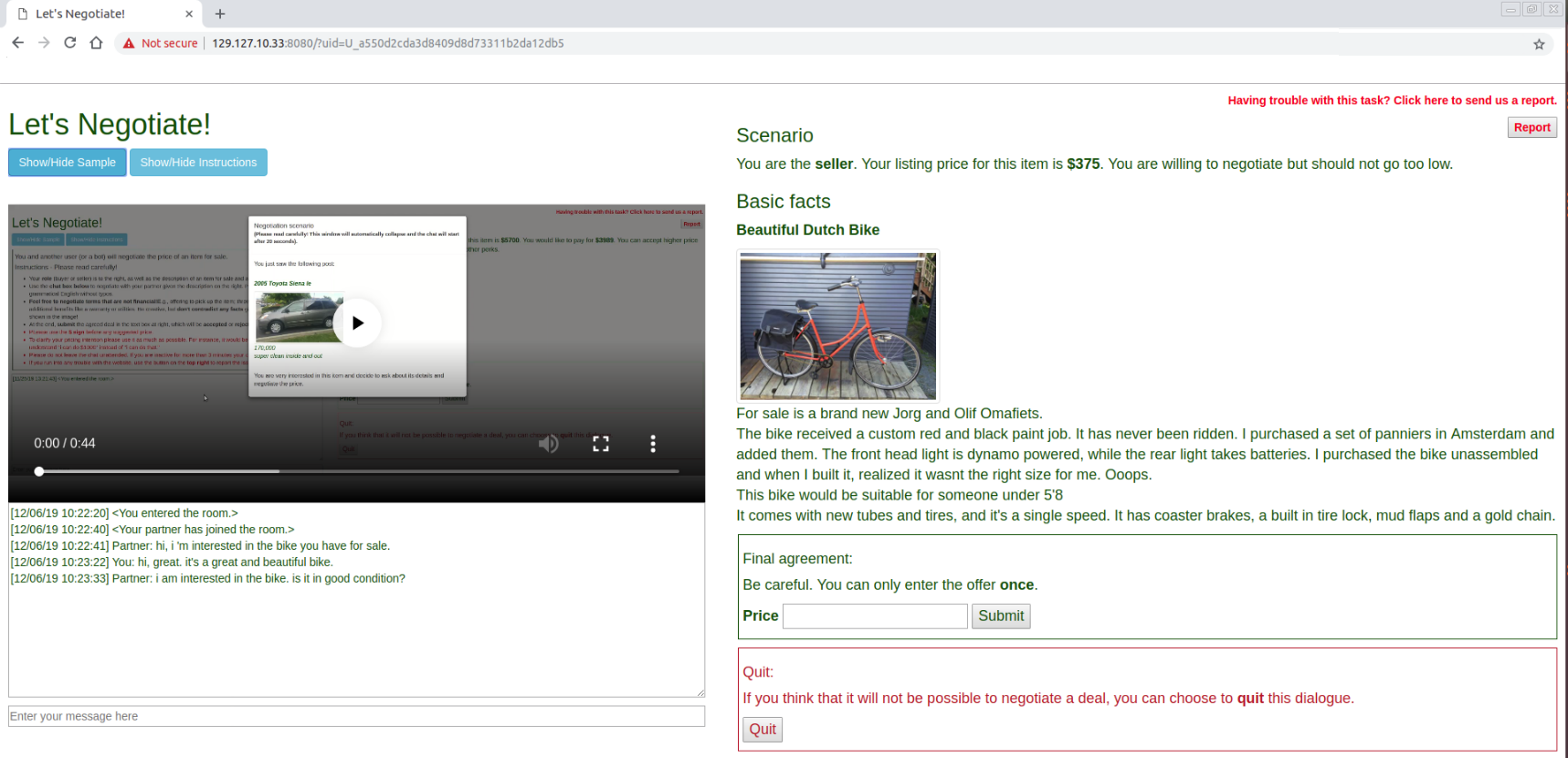1568x758 pixels.
Task: Toggle Show/Hide Sample button
Action: coord(68,163)
